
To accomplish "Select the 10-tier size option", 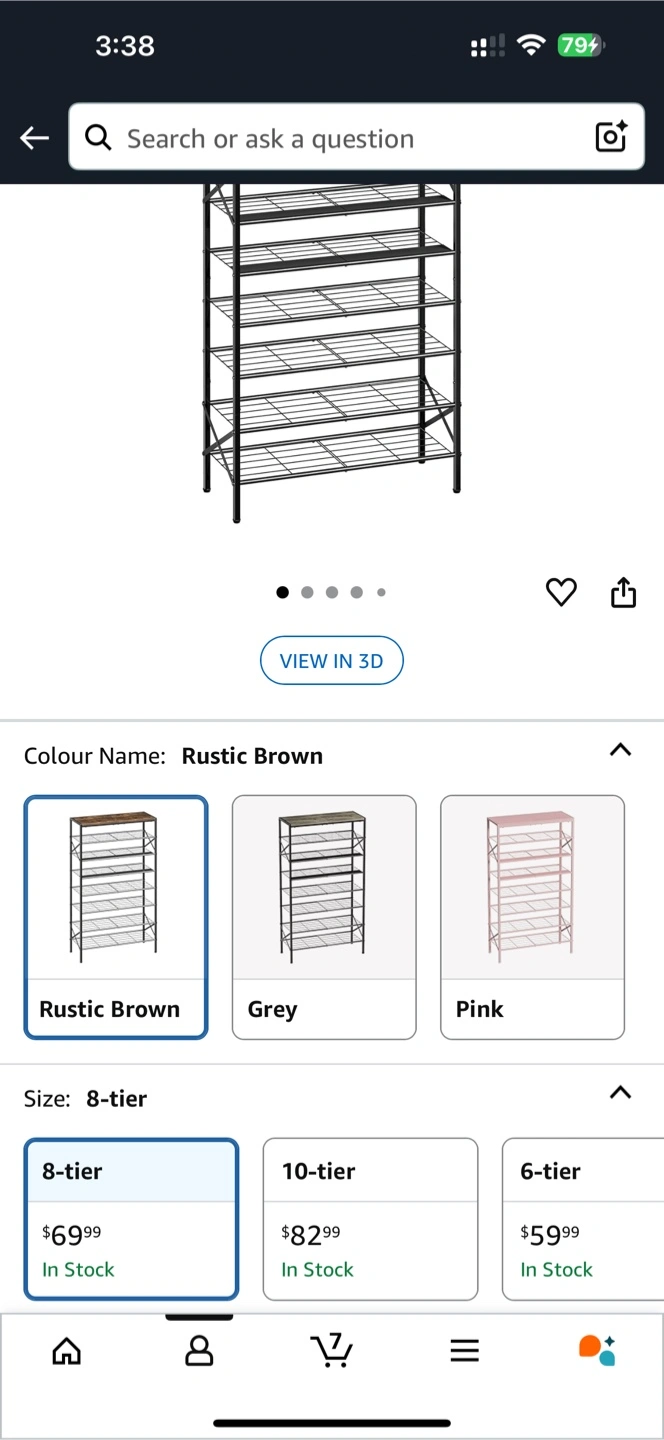I will pos(370,1219).
